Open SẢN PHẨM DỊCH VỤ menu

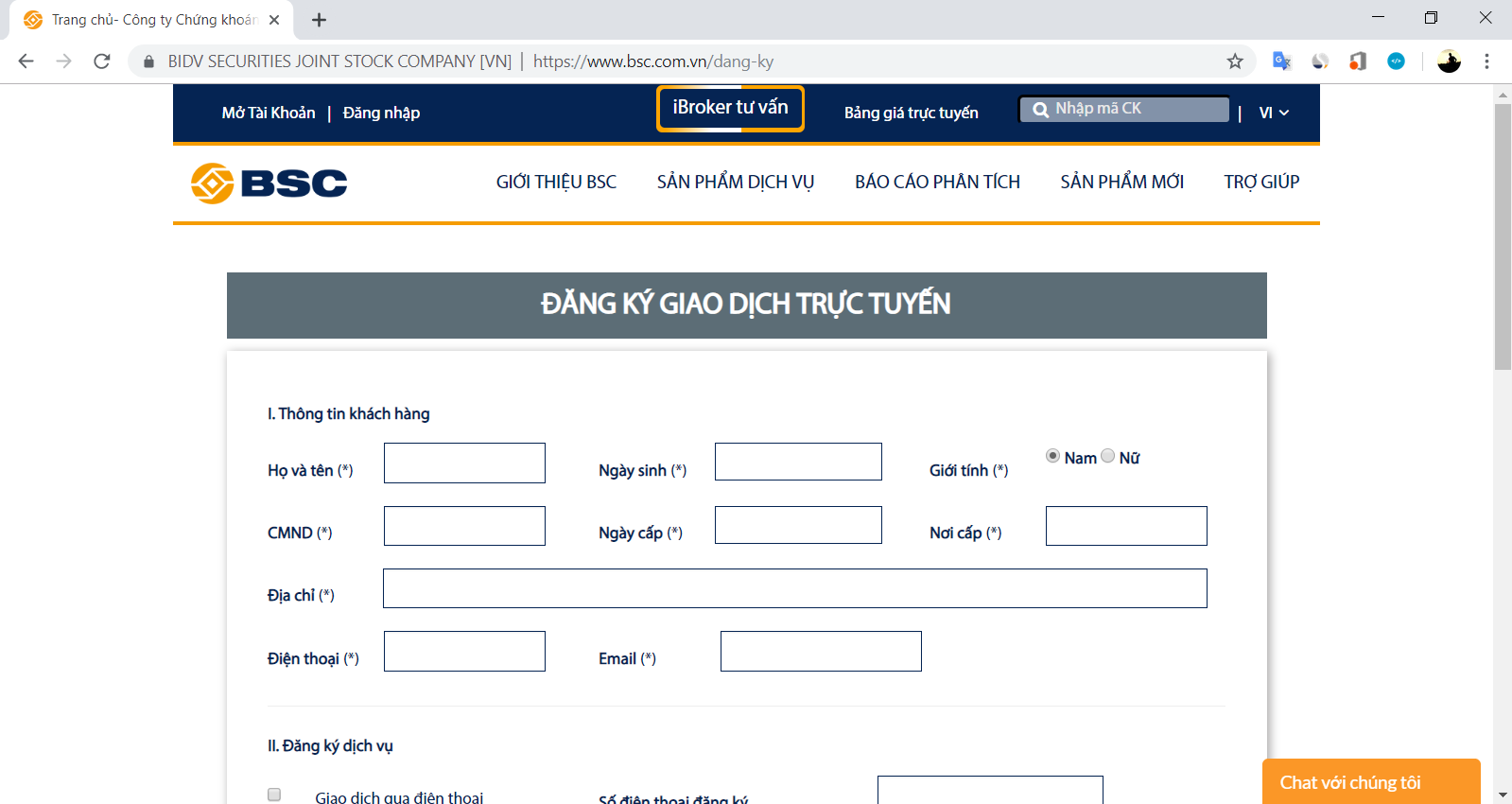pos(736,182)
